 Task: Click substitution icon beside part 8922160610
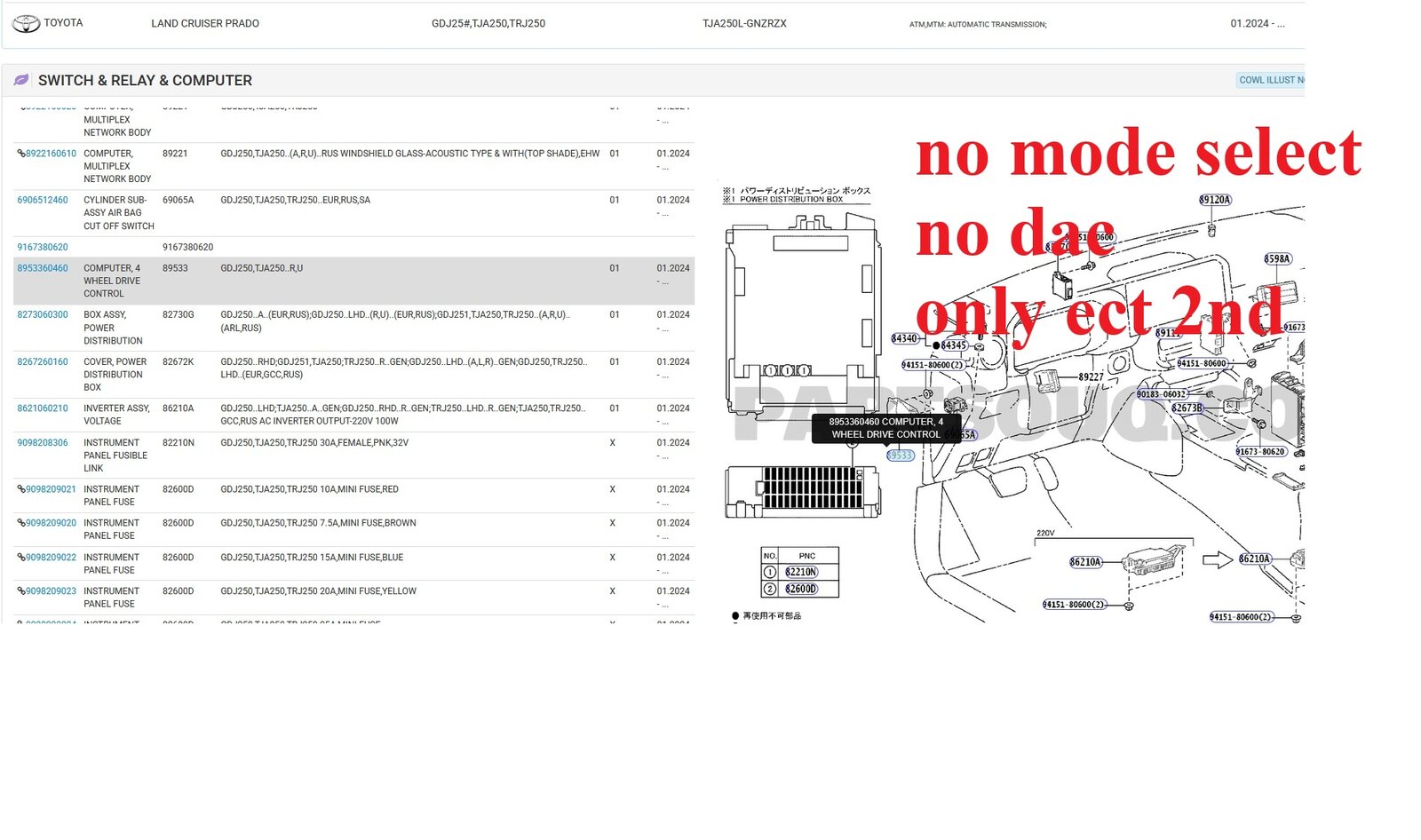(x=20, y=154)
